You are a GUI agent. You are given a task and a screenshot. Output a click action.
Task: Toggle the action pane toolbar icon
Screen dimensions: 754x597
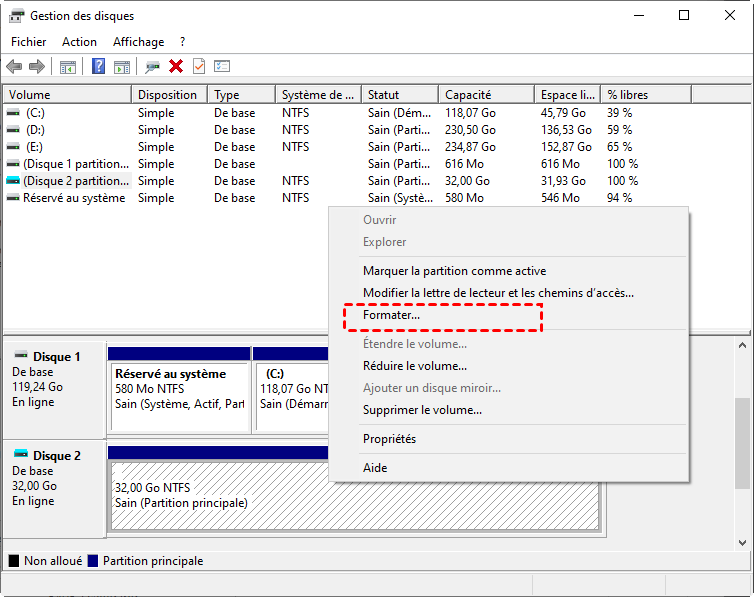tap(122, 66)
